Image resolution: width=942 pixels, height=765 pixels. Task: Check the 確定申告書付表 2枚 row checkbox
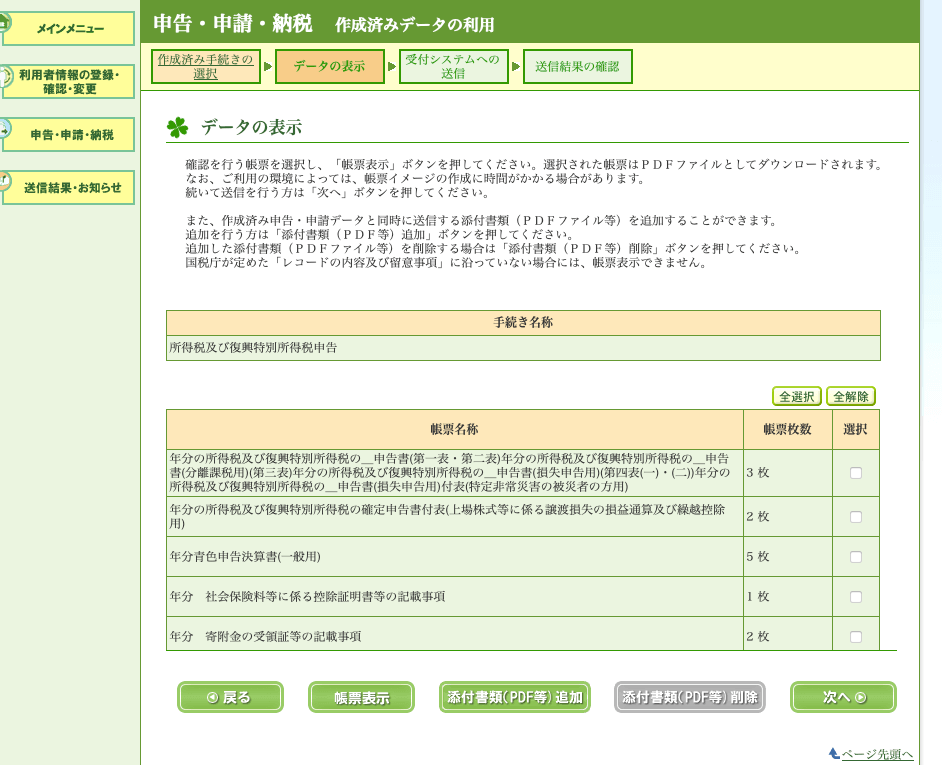click(856, 517)
